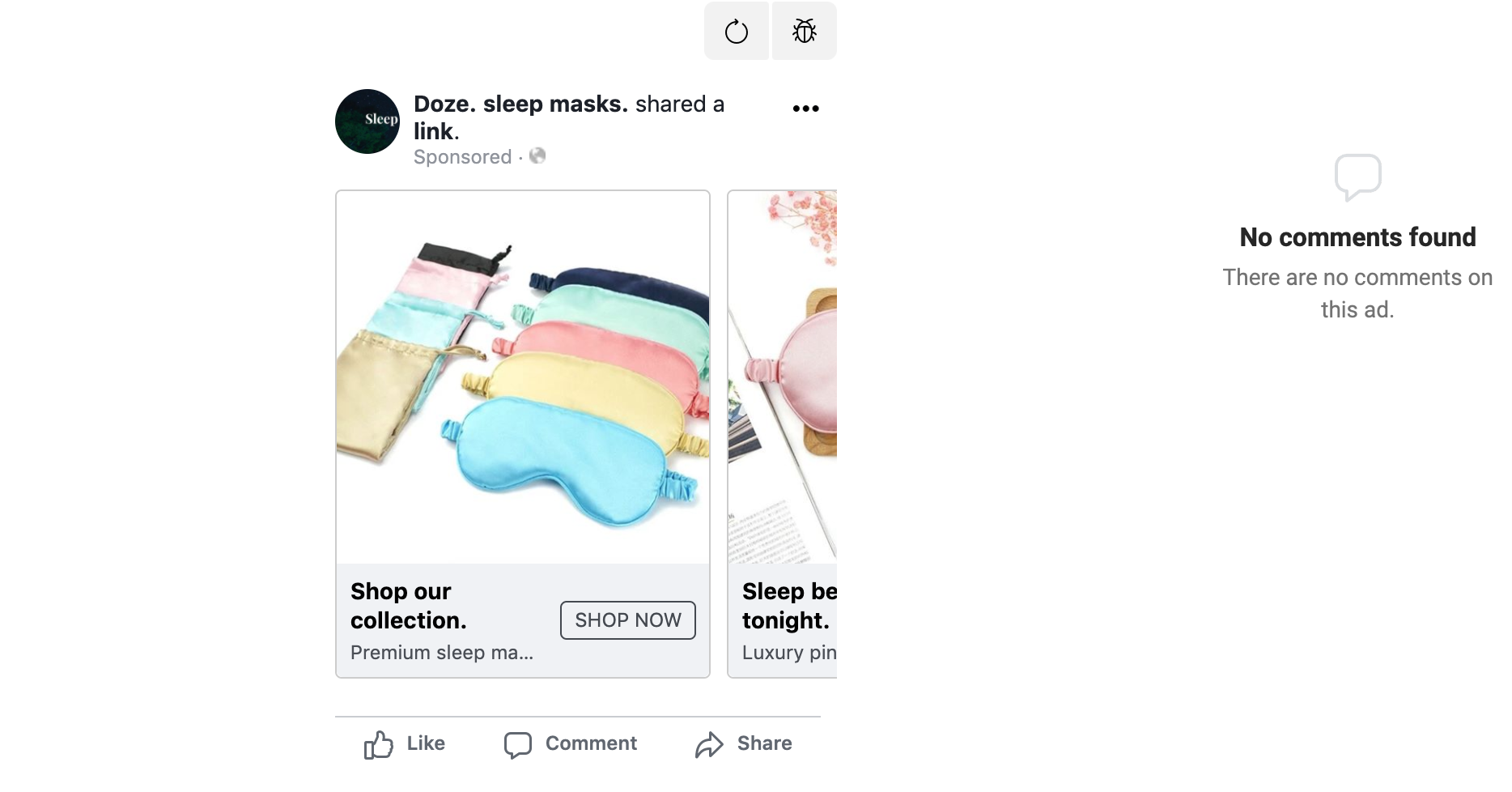Viewport: 1512px width, 792px height.
Task: Open the Doze. sleep masks. page link
Action: [x=519, y=104]
